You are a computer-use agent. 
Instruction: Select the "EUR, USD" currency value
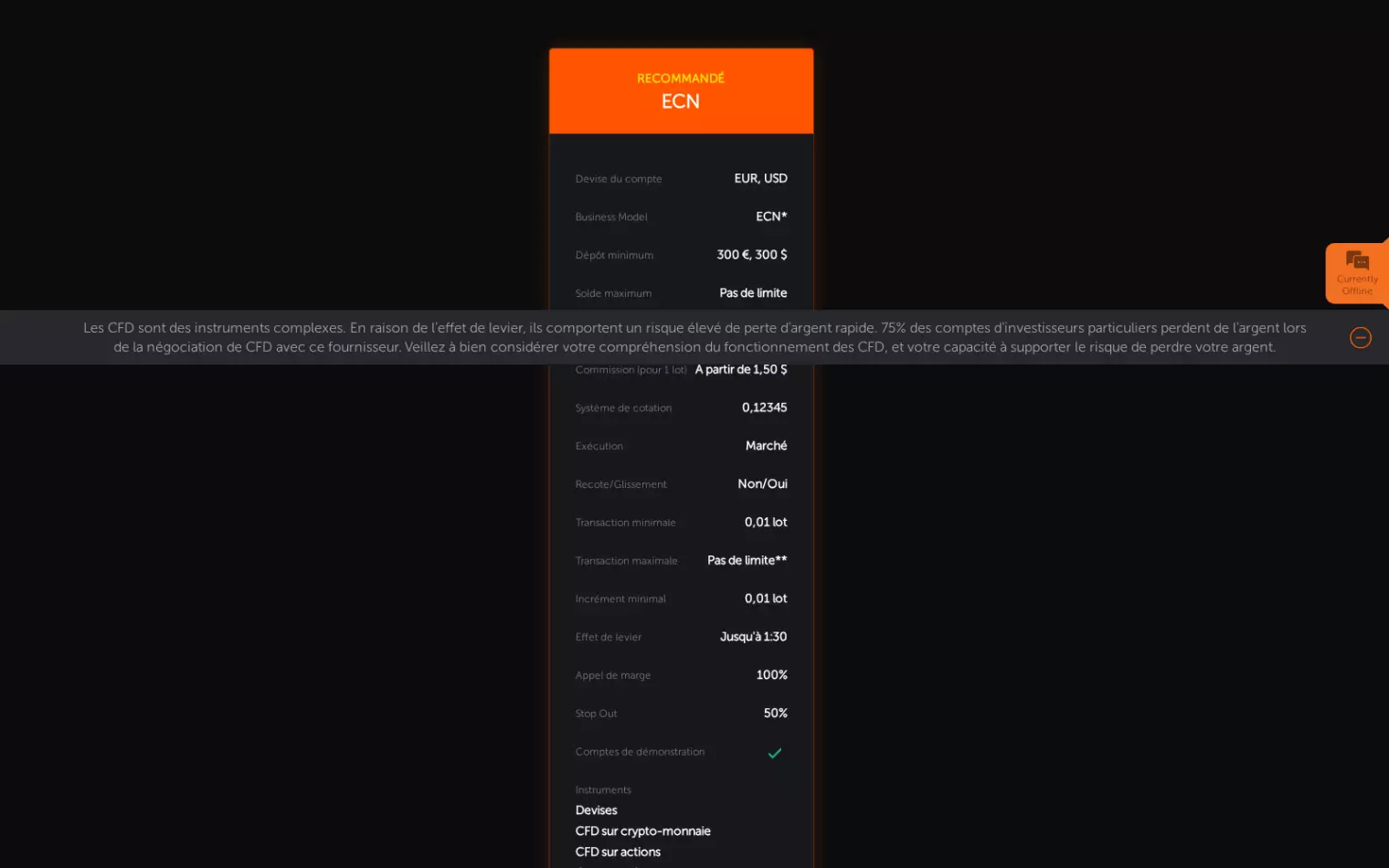(x=760, y=178)
